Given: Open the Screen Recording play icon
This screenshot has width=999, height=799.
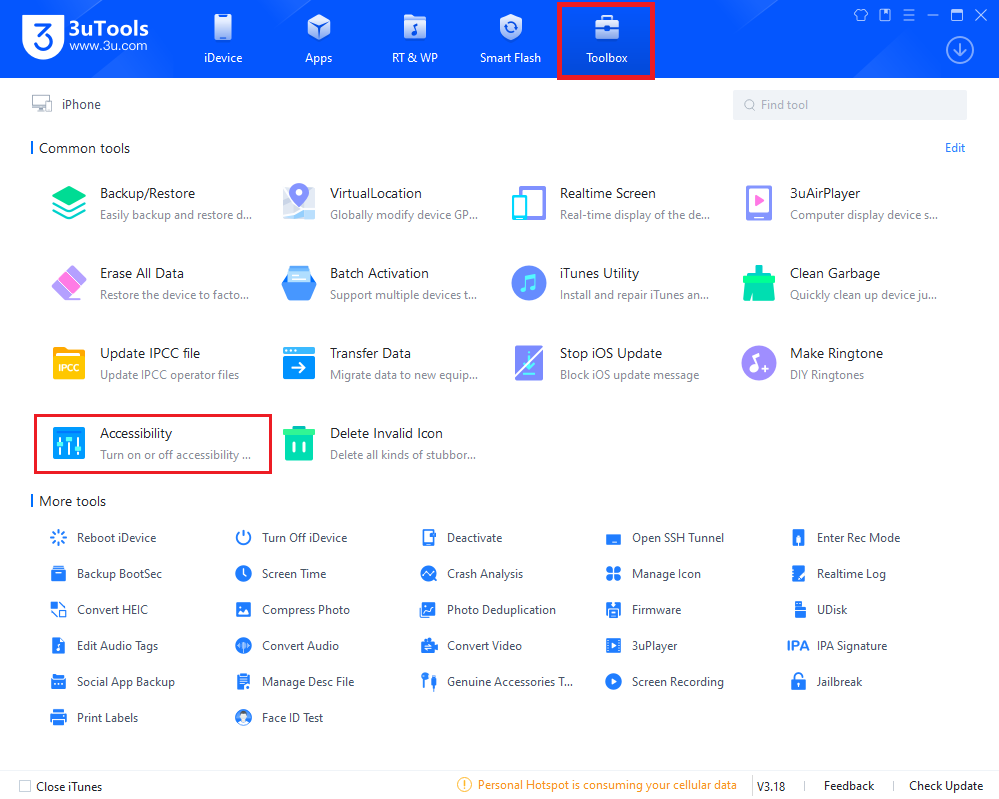Looking at the screenshot, I should coord(614,682).
